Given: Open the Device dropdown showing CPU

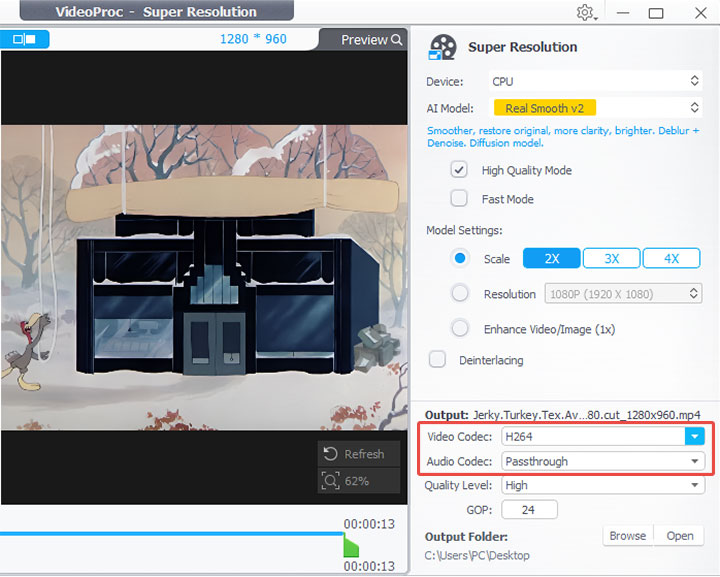Looking at the screenshot, I should coord(596,81).
